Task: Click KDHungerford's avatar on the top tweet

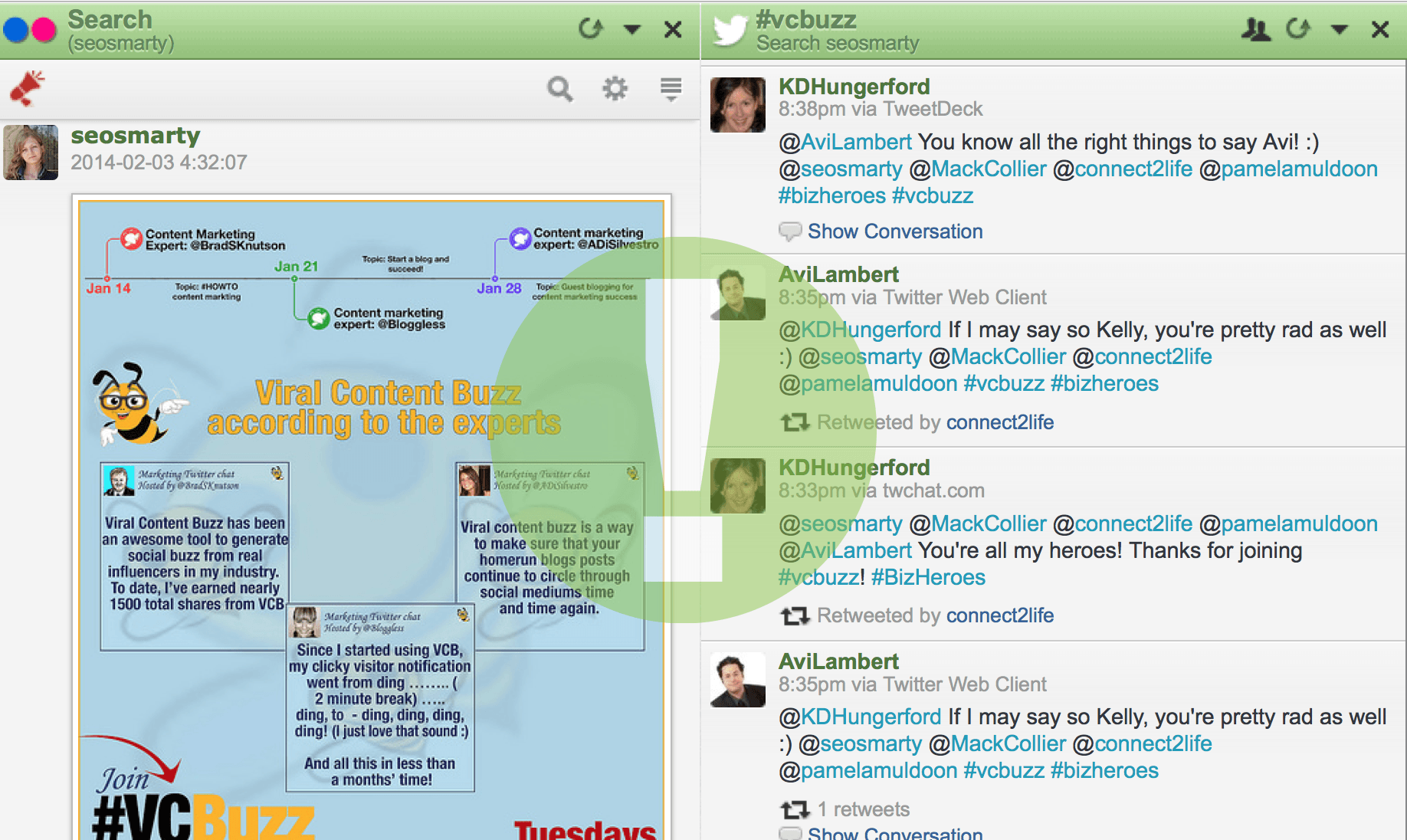Action: coord(737,105)
